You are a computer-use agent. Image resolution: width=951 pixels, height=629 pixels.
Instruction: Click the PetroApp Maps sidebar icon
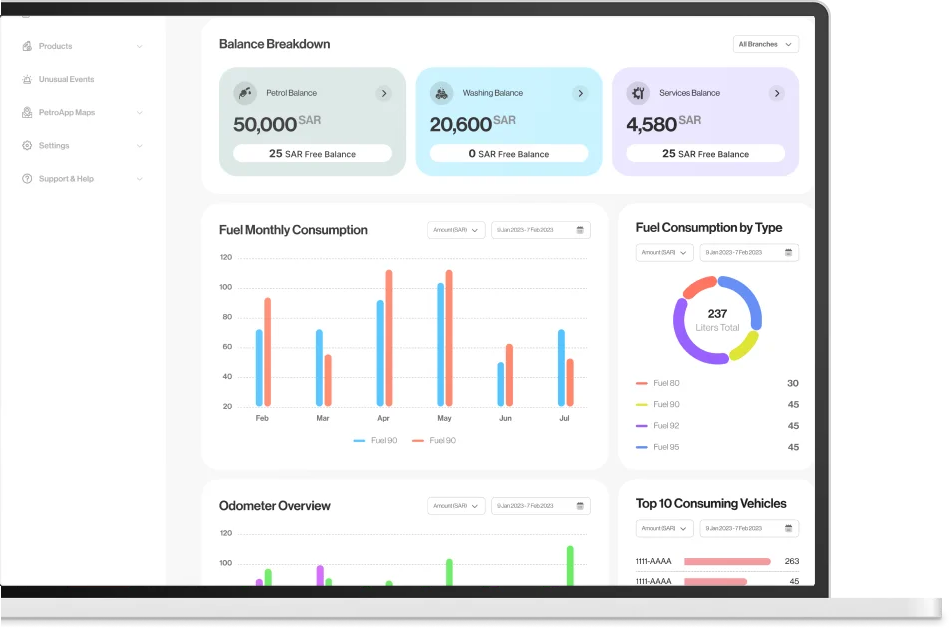tap(28, 112)
